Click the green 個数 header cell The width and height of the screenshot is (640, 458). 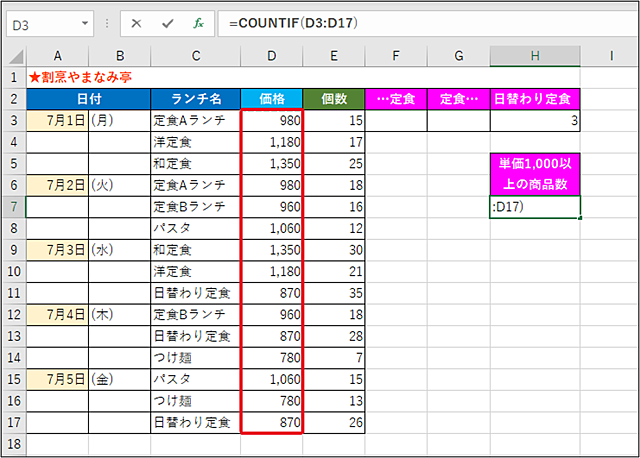(x=334, y=99)
